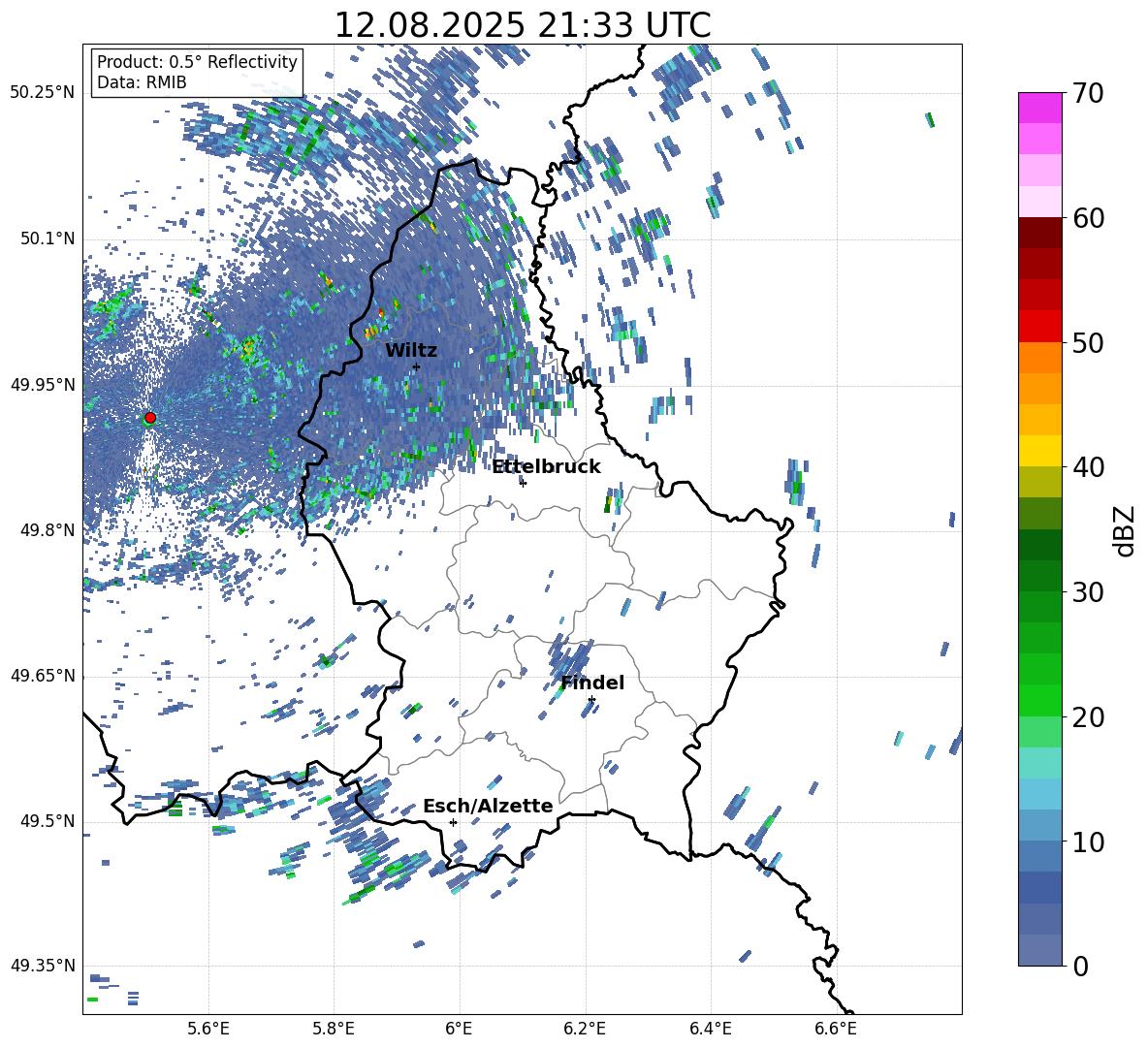Click the Data: RMIB text
Viewport: 1148px width, 1048px height.
142,82
